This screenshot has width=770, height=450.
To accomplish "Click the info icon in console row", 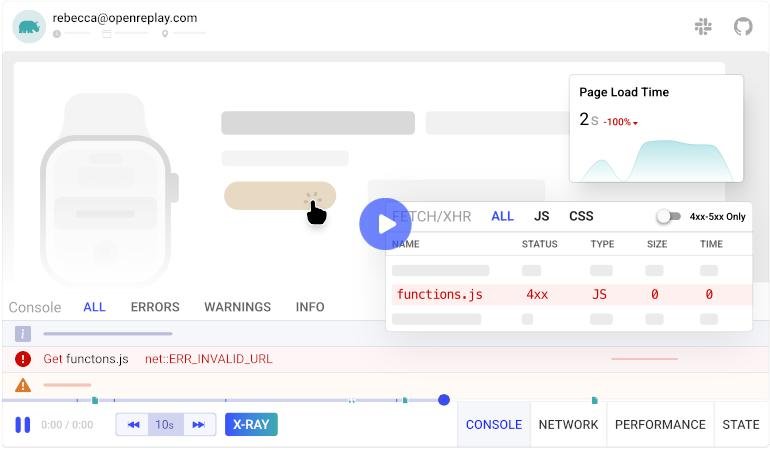I will tap(23, 334).
